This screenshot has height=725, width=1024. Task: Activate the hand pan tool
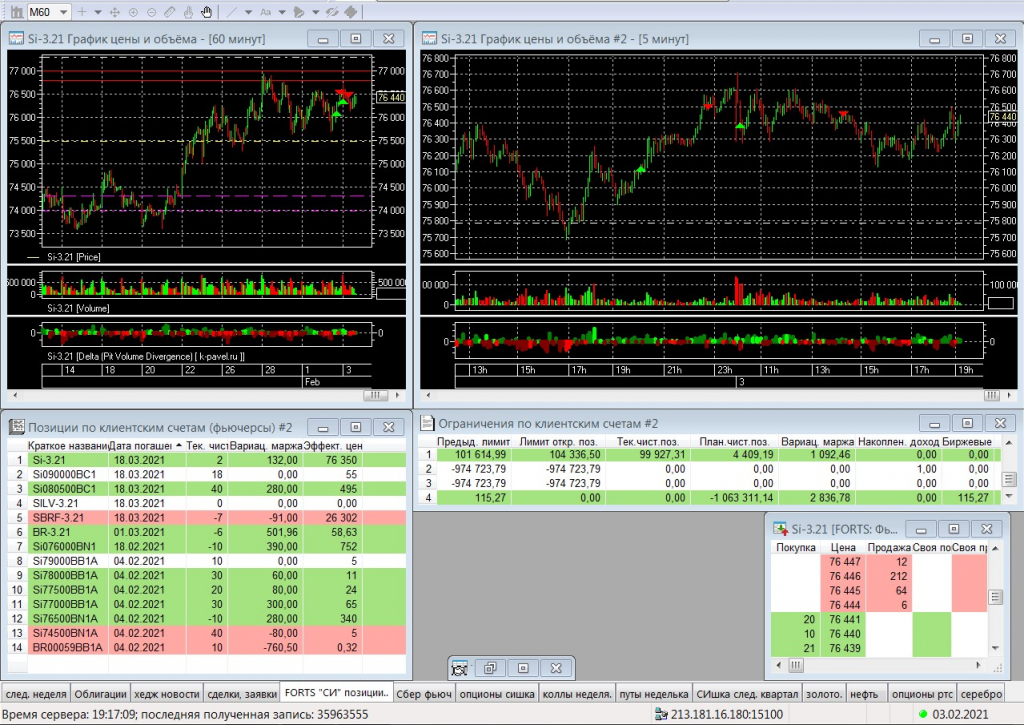pos(206,12)
